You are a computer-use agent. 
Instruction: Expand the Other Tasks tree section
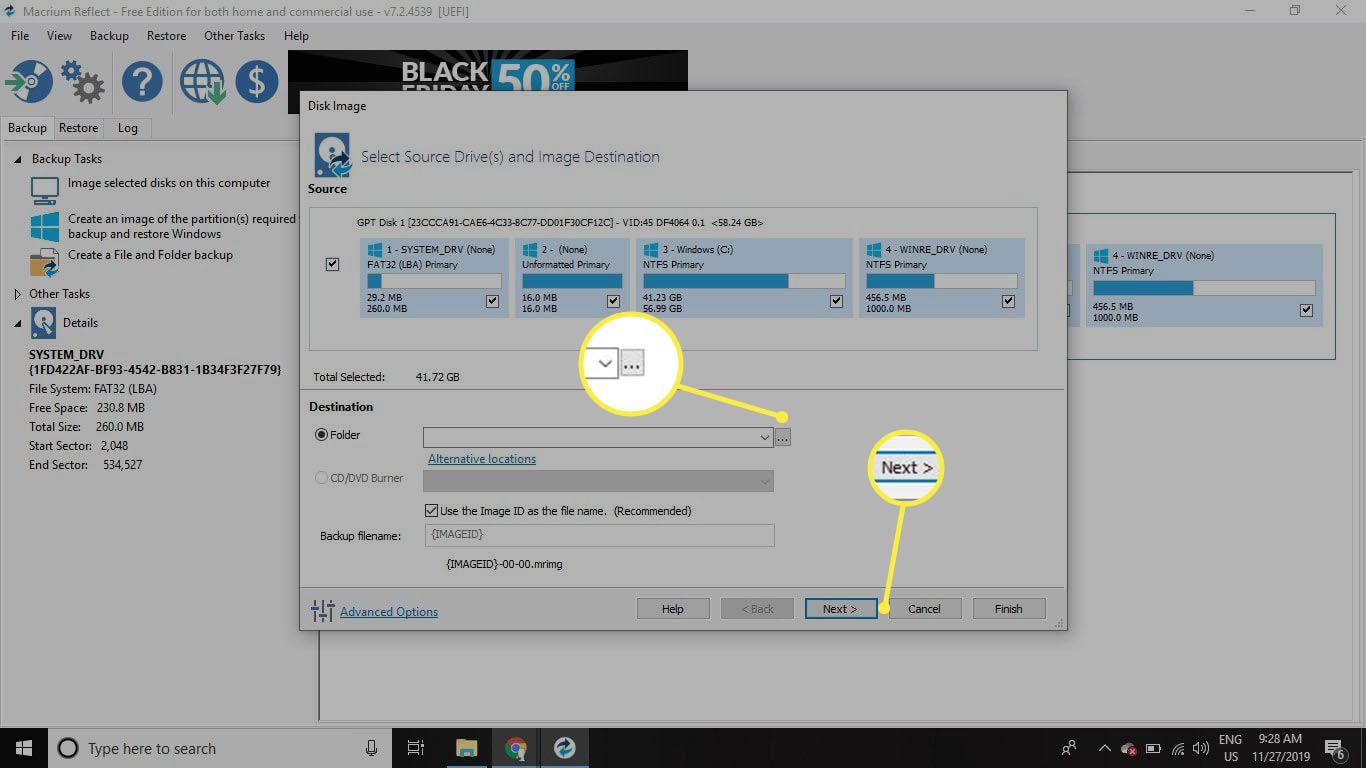17,294
